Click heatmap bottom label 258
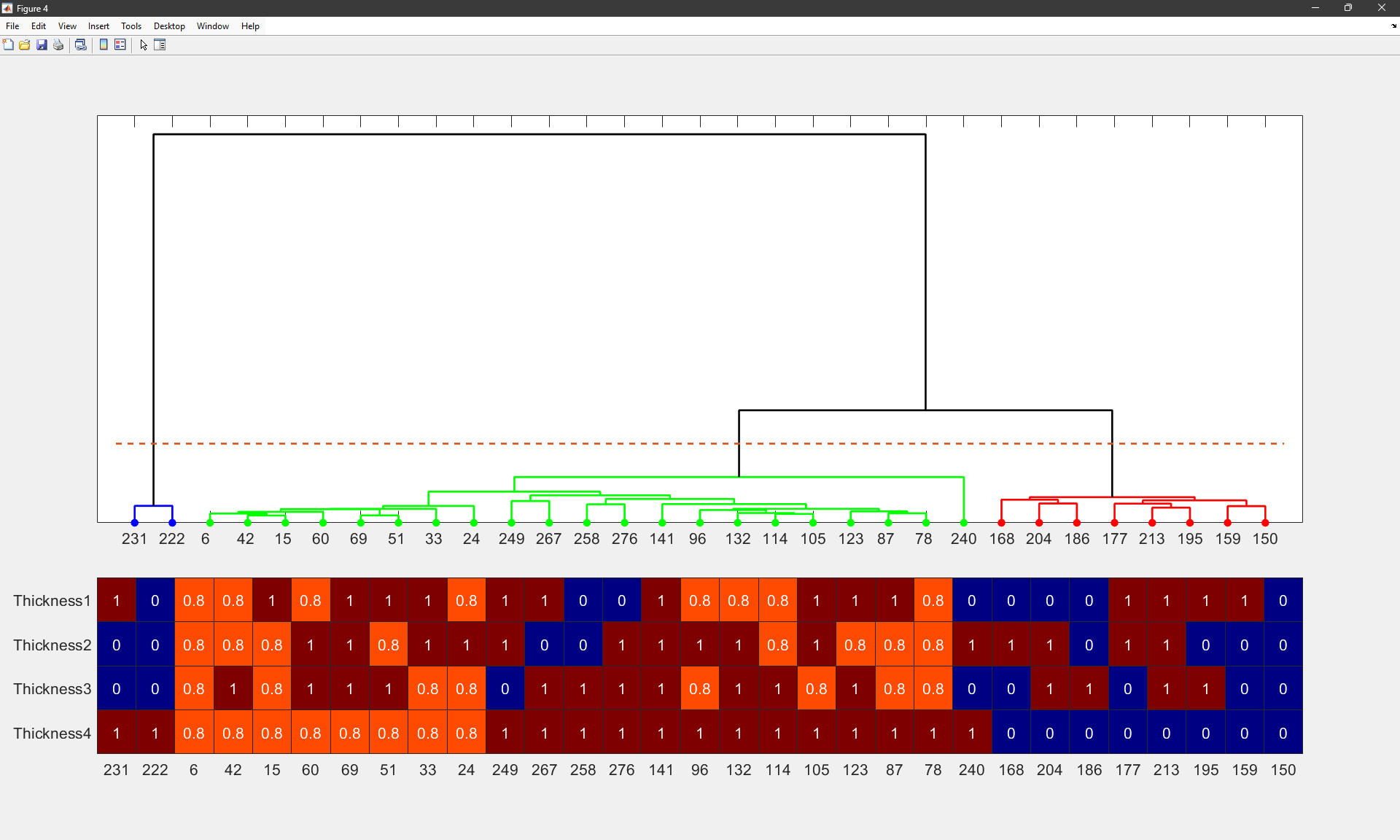This screenshot has width=1400, height=840. pyautogui.click(x=583, y=770)
